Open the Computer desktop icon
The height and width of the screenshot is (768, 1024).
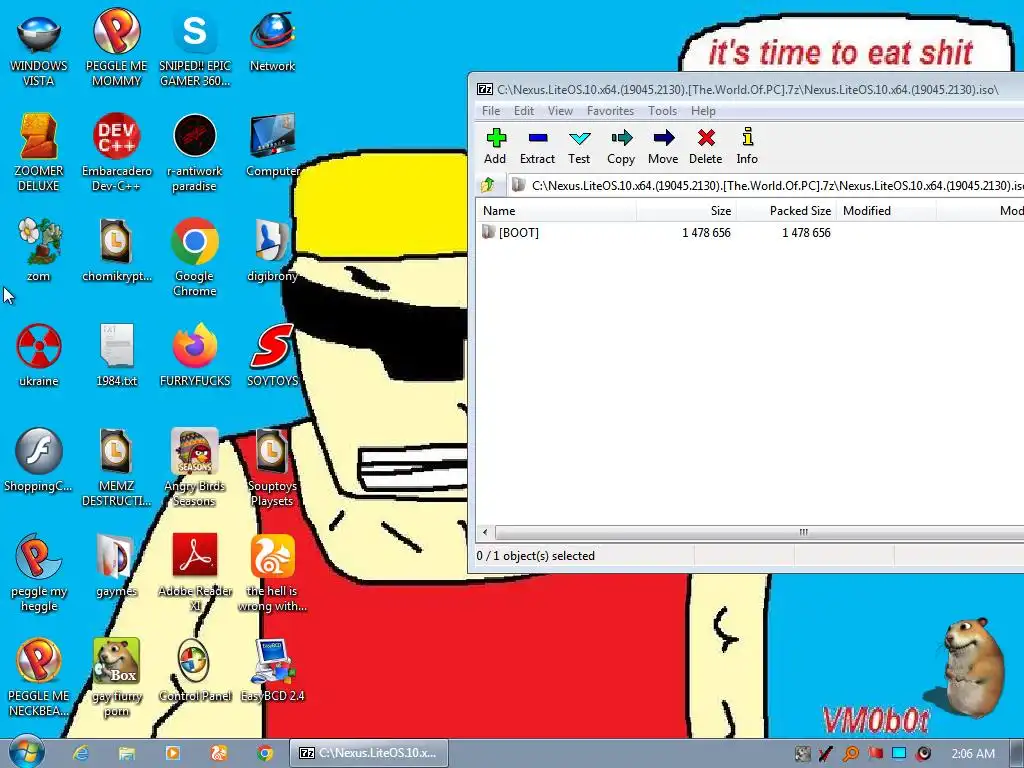[272, 146]
